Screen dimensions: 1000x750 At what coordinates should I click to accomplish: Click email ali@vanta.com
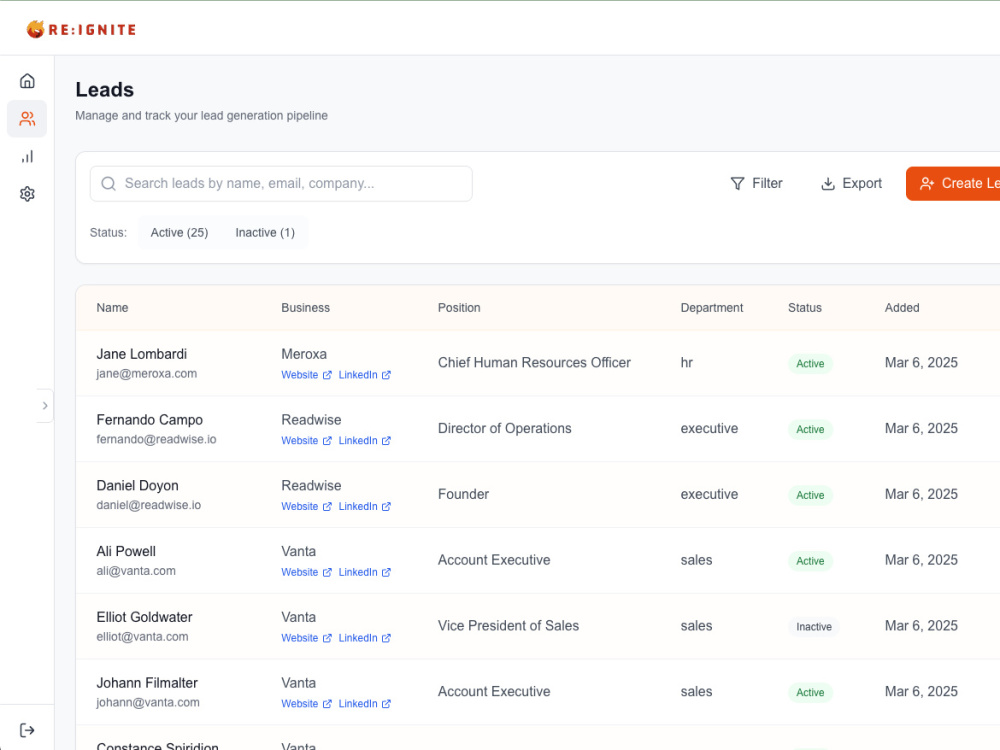tap(136, 571)
